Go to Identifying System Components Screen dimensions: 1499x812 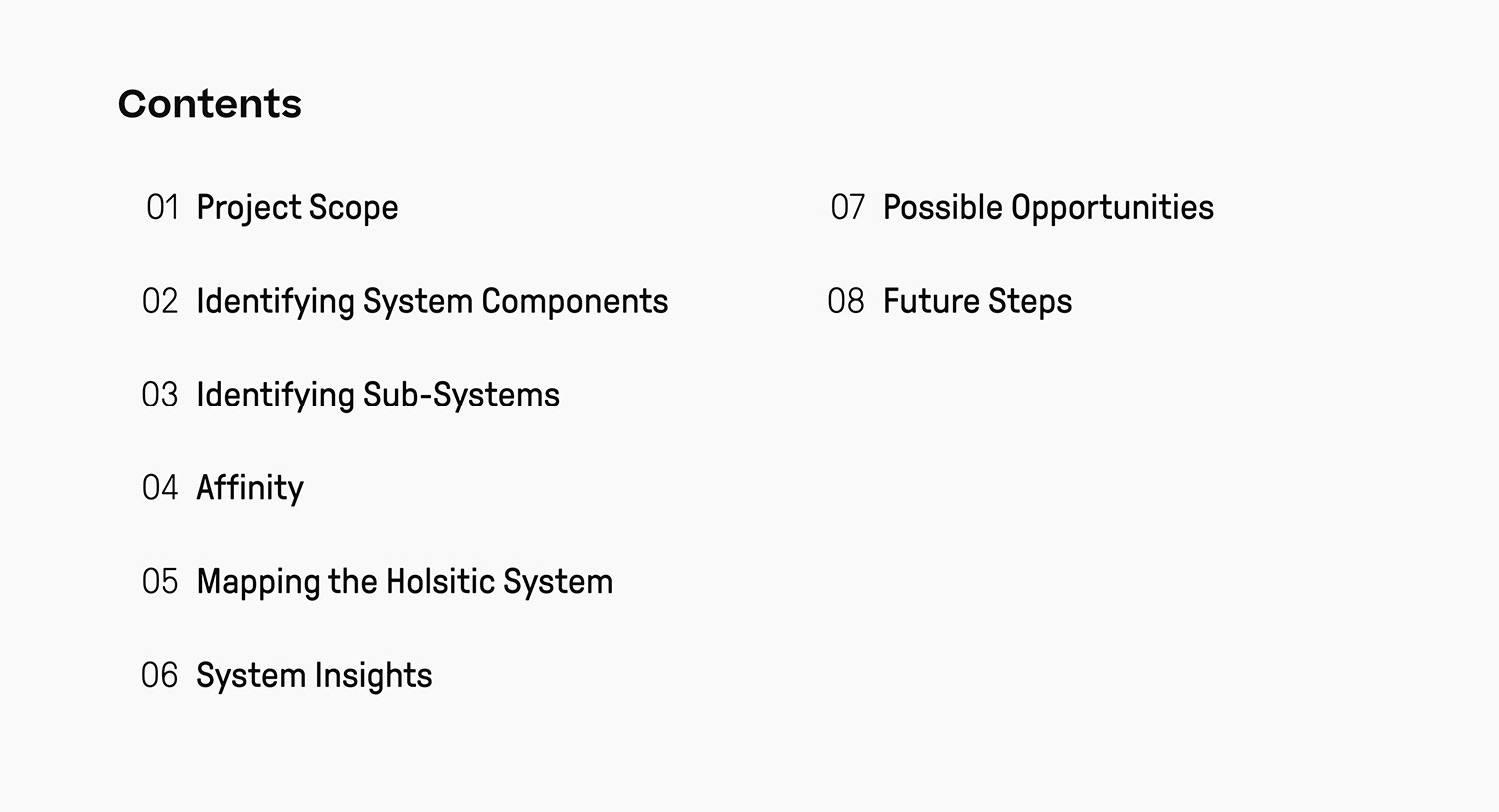pos(432,302)
